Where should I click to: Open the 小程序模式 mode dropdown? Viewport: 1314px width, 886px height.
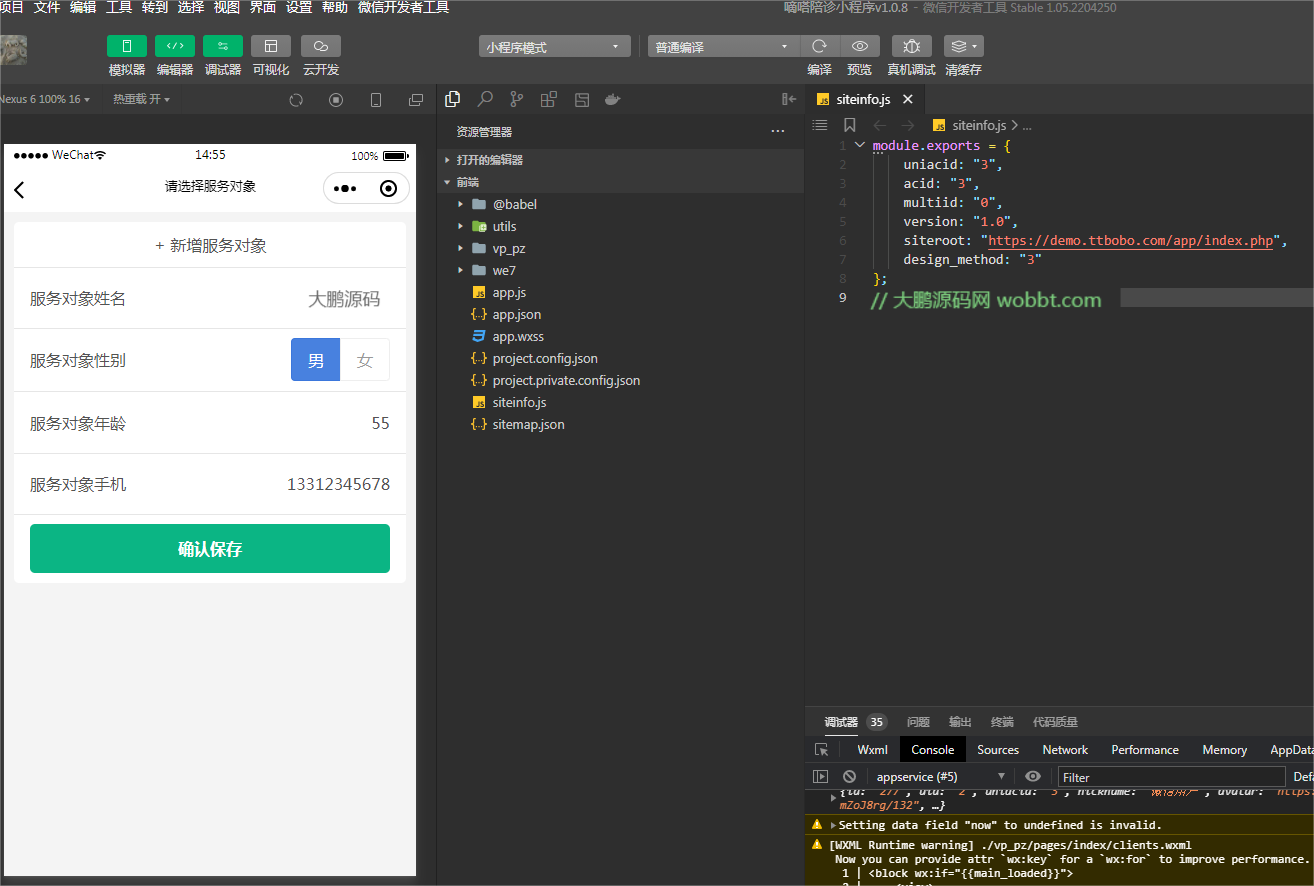point(554,47)
